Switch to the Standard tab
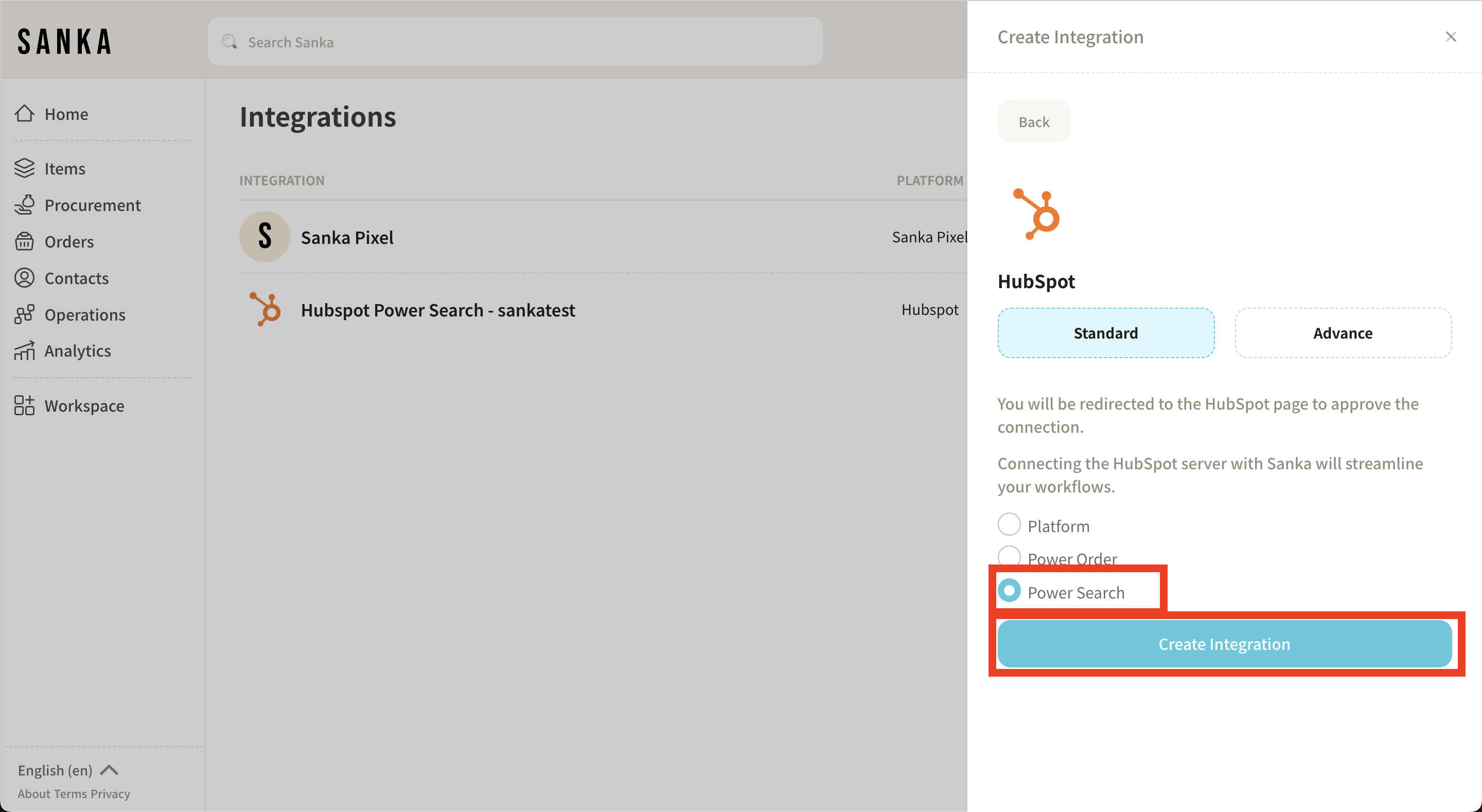This screenshot has height=812, width=1482. 1105,332
